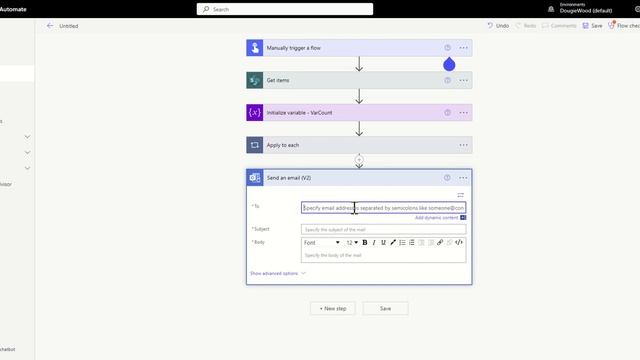
Task: Insert a hyperlink in the email body
Action: coord(440,242)
